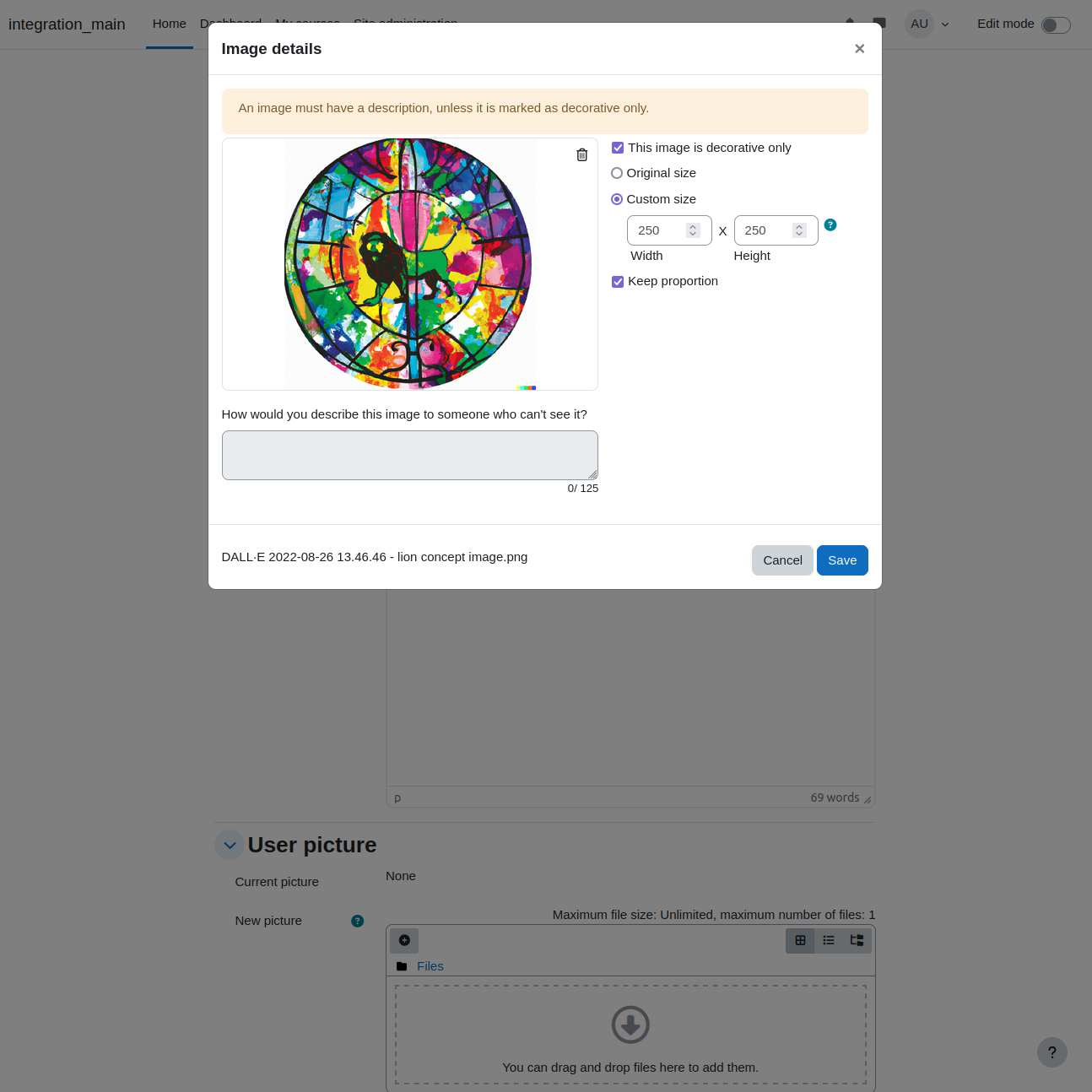The image size is (1092, 1092).
Task: Go to the Home tab
Action: 170,24
